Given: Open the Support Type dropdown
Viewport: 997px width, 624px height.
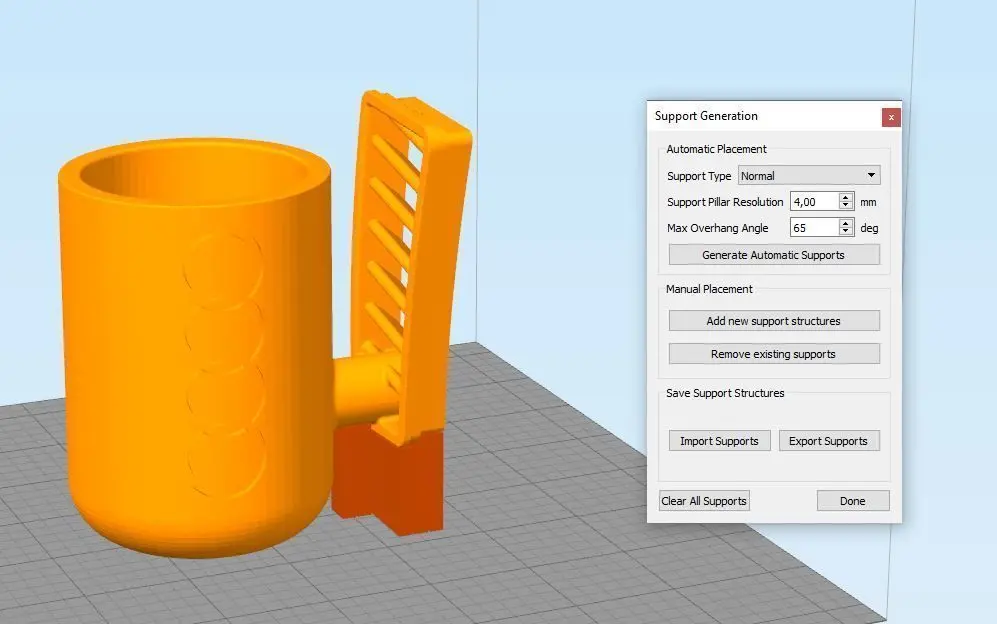Looking at the screenshot, I should pos(809,176).
